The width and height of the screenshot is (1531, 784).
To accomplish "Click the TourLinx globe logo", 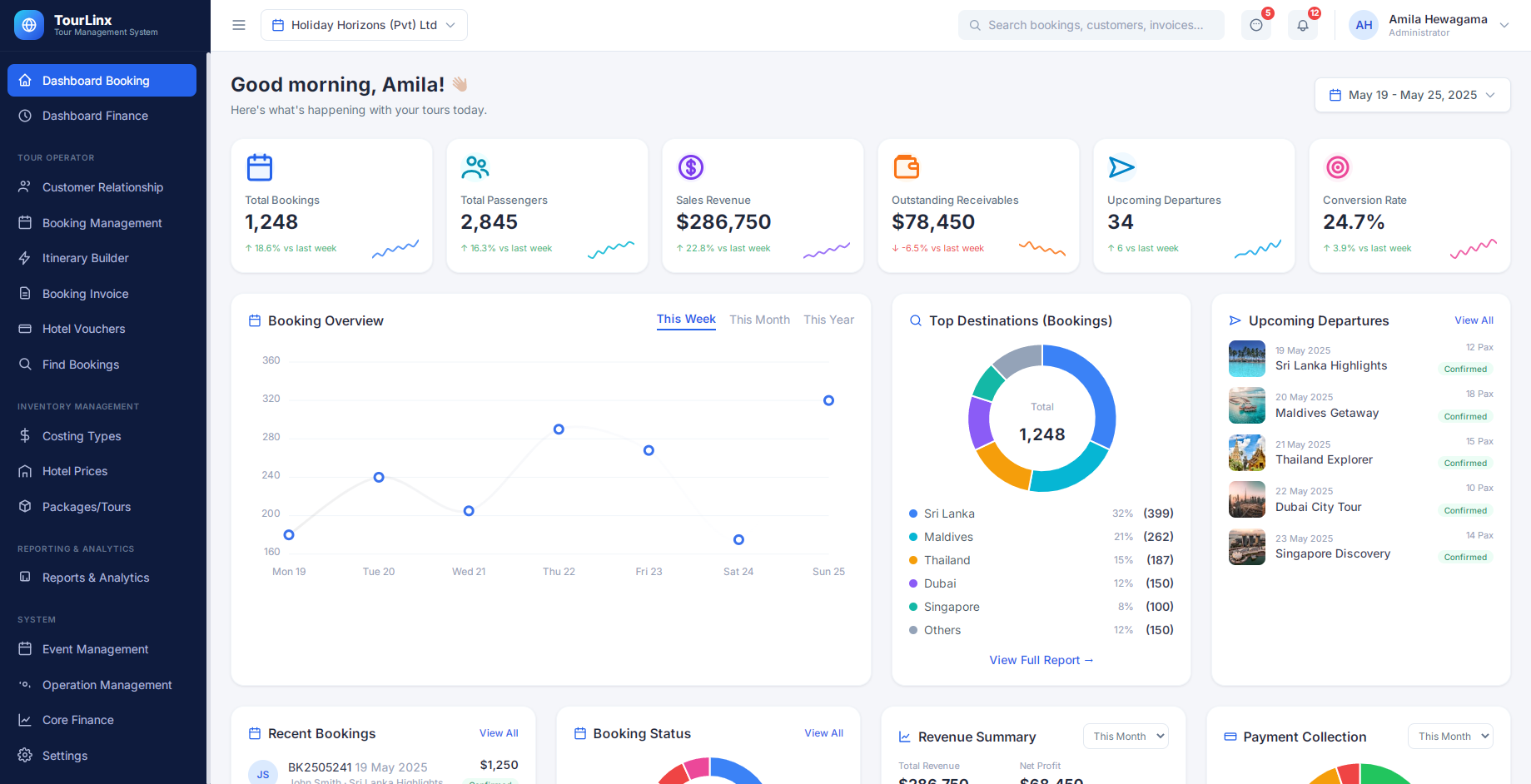I will (x=29, y=25).
